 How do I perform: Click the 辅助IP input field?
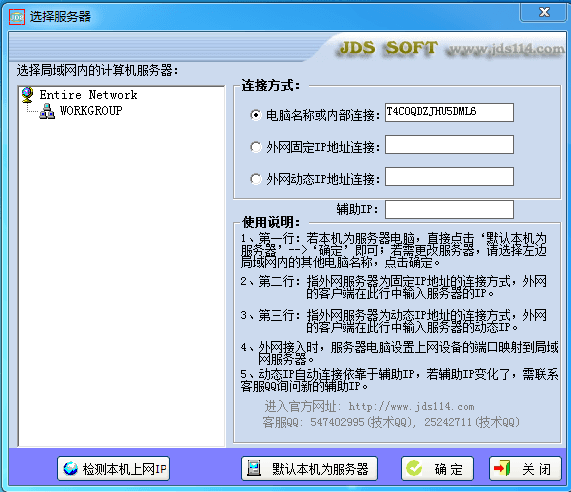[x=449, y=209]
